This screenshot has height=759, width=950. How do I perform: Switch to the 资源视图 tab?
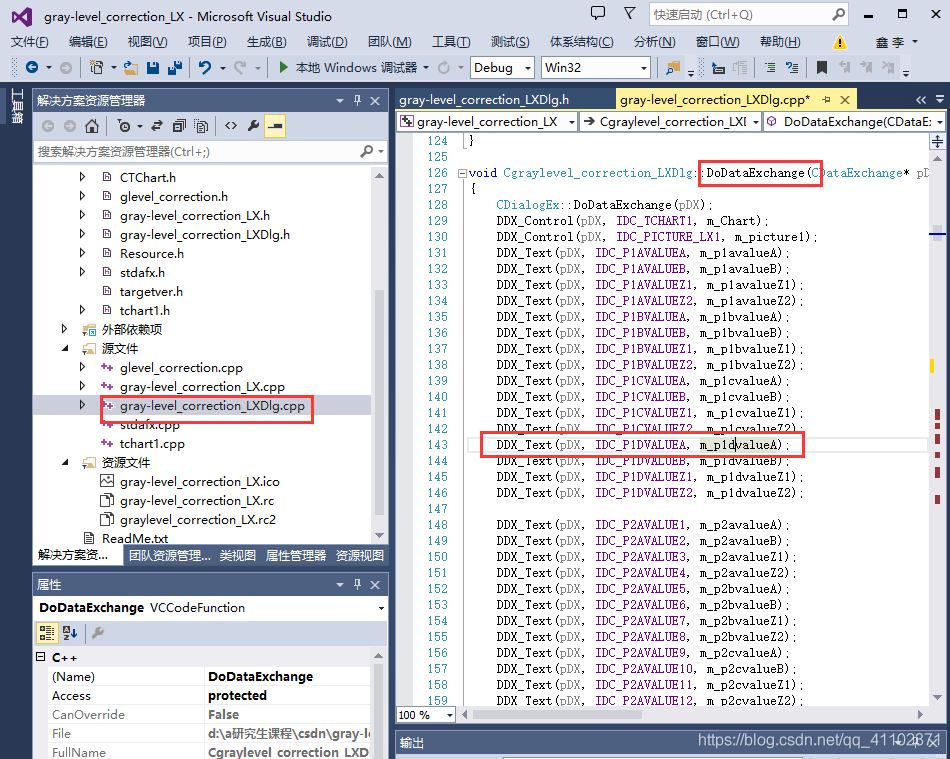coord(360,555)
